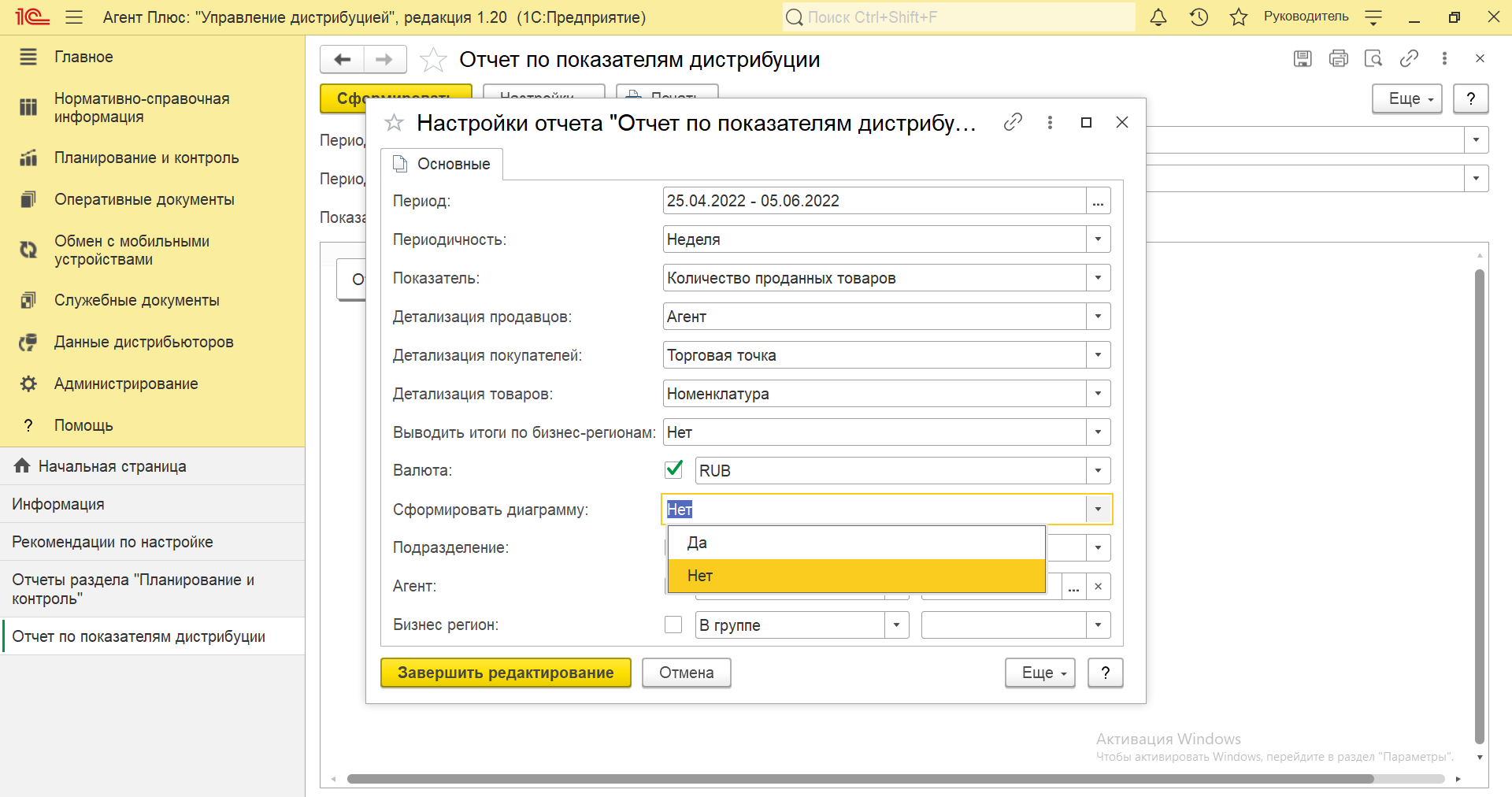
Task: Get link to the settings dialog
Action: pos(1013,122)
